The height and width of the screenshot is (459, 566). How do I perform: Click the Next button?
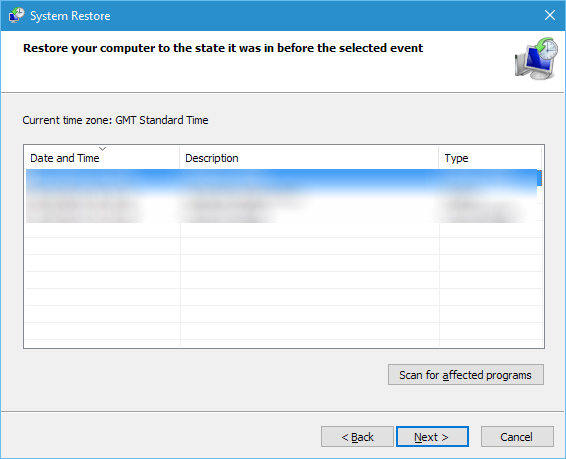[432, 437]
